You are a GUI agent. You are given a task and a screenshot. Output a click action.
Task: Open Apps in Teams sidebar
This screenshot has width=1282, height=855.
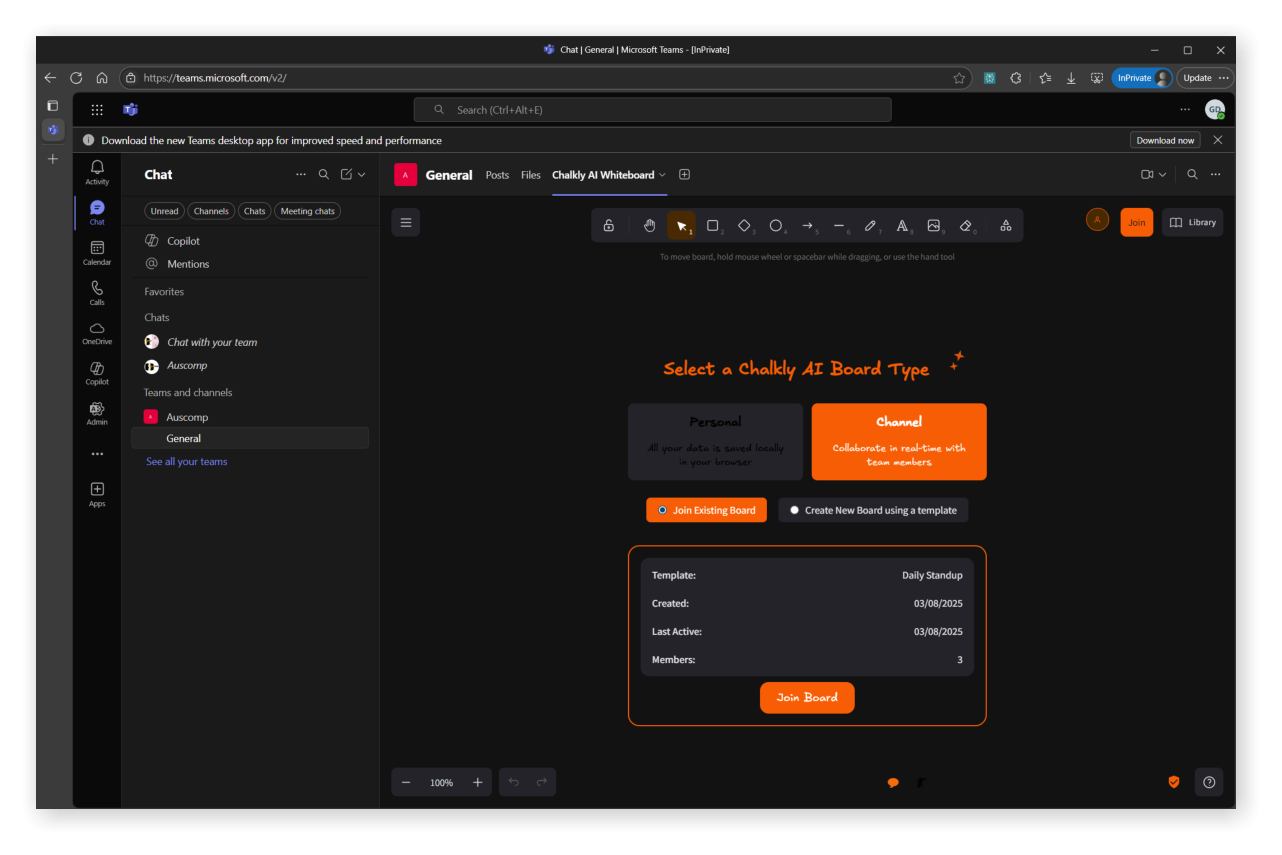[97, 494]
